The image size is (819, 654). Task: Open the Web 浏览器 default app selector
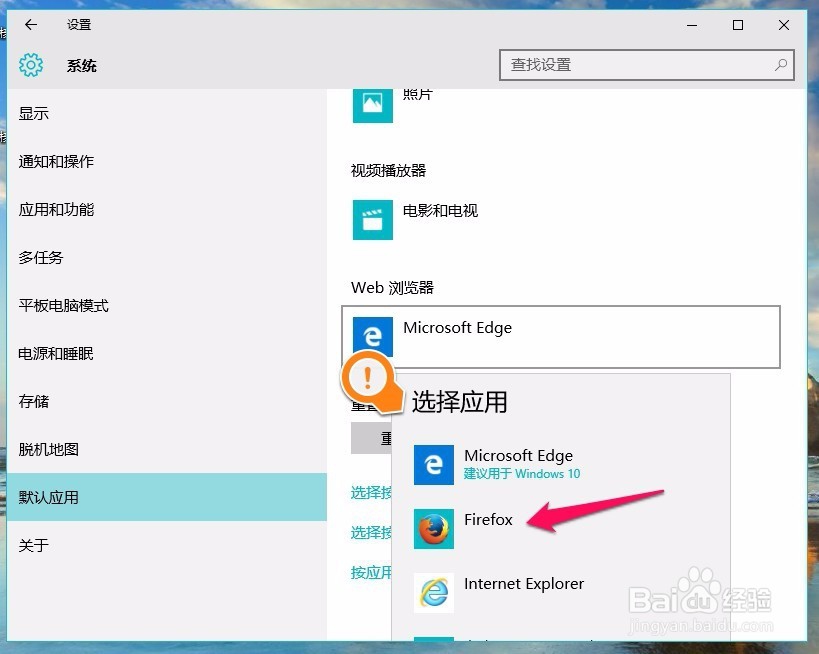tap(561, 337)
